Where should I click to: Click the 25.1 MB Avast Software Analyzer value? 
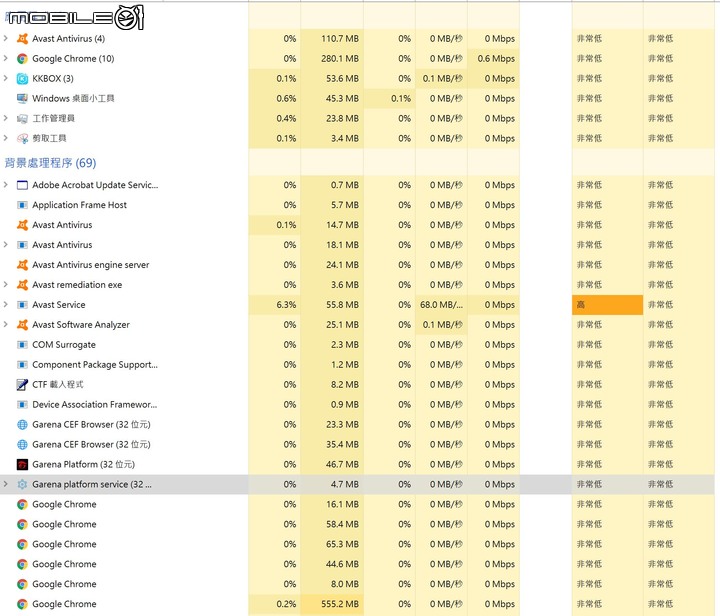coord(342,325)
